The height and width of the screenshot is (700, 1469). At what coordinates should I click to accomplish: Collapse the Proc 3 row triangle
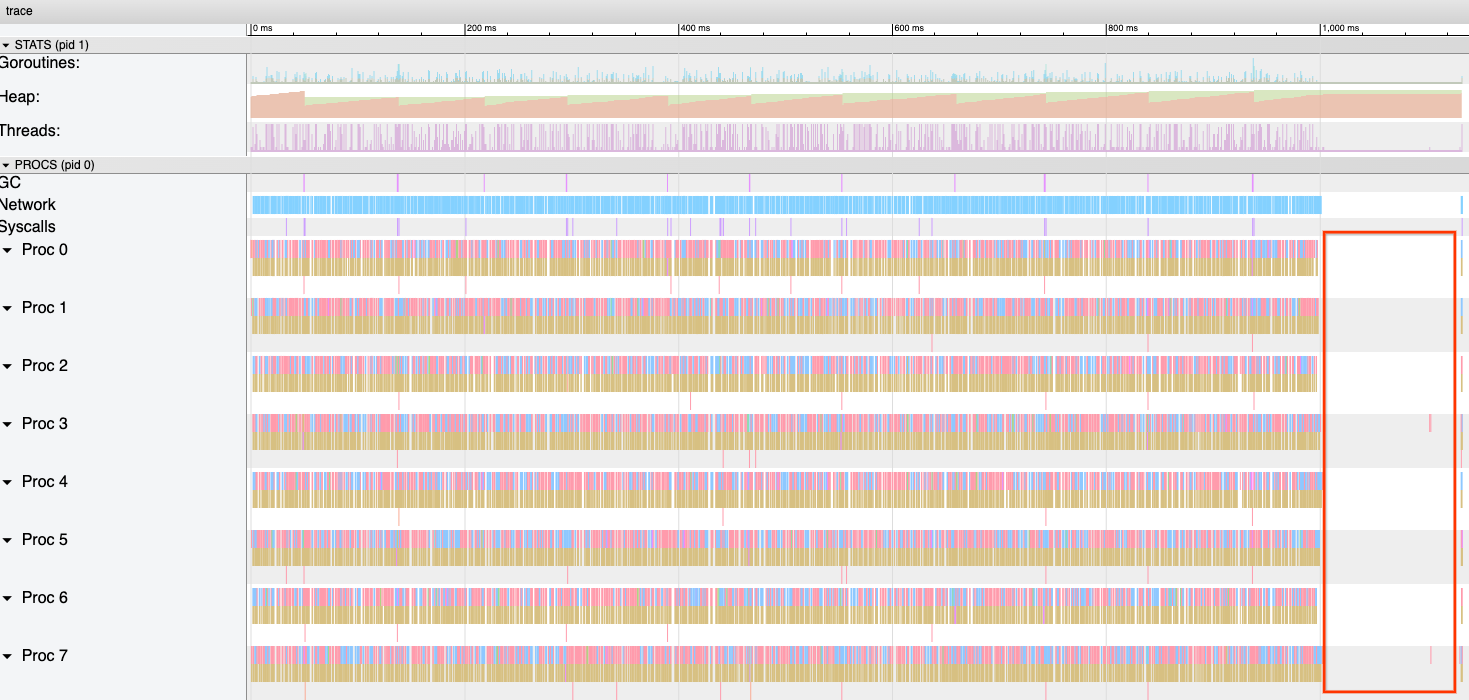(x=8, y=424)
